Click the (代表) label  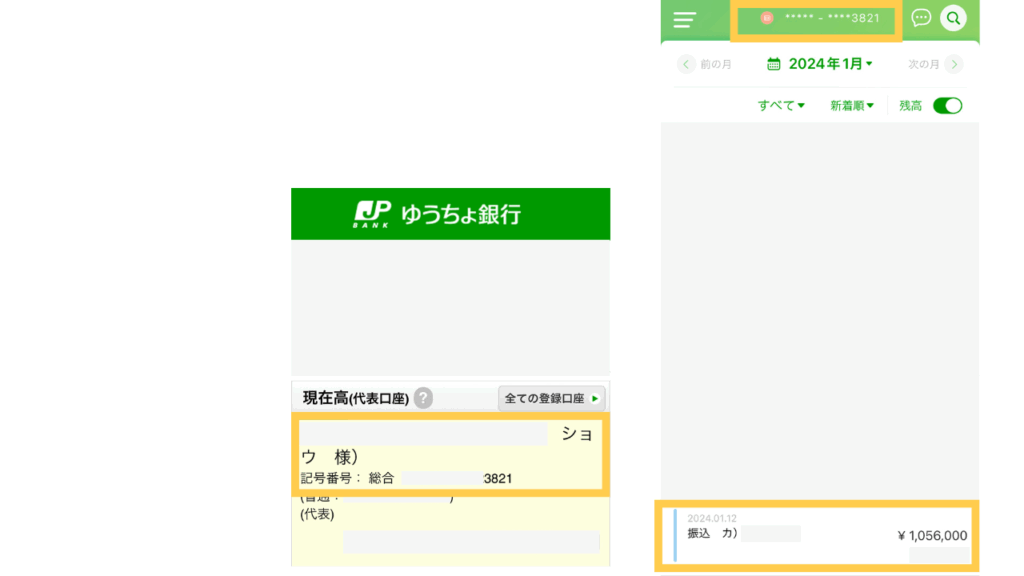317,515
